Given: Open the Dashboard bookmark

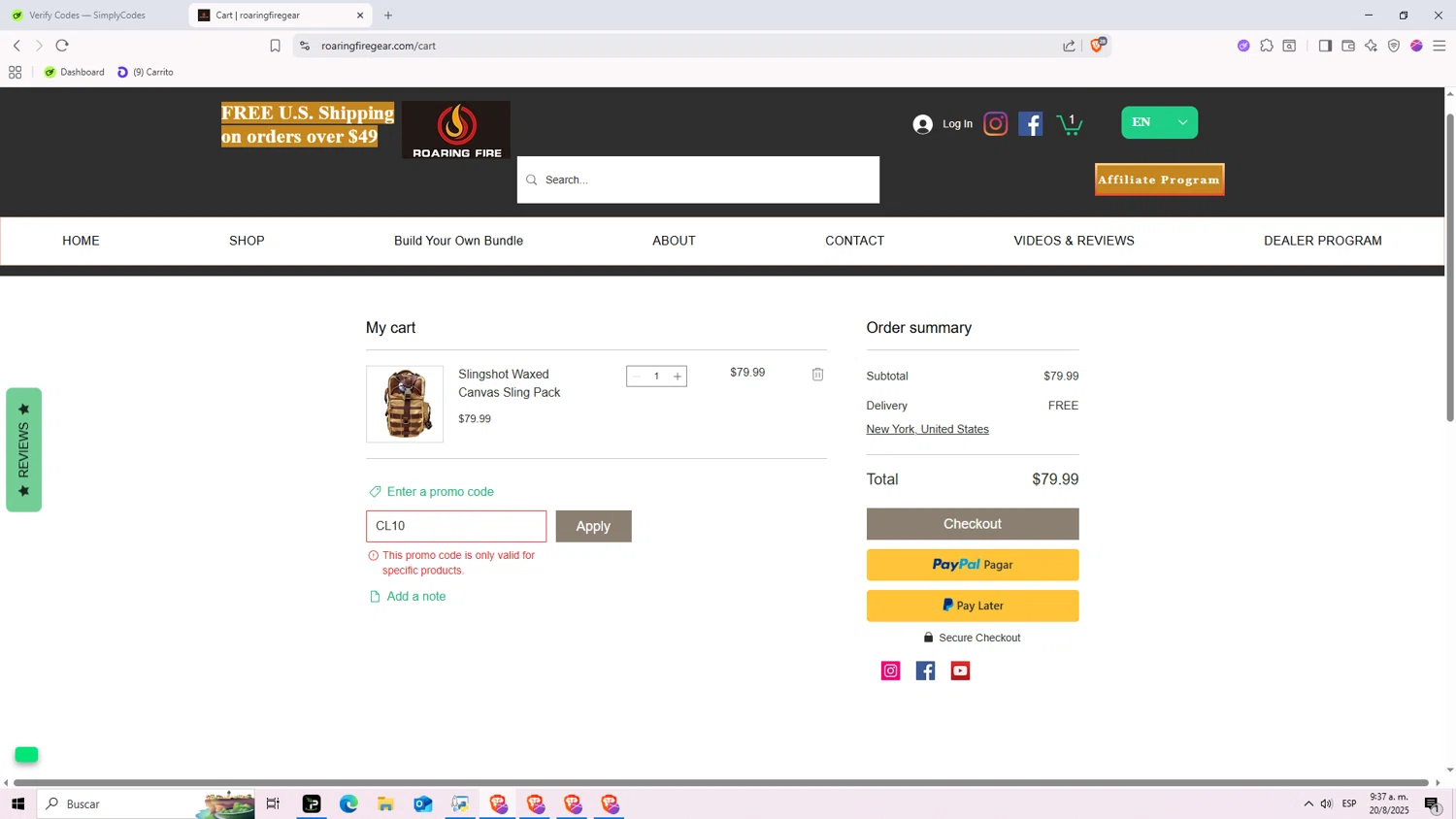Looking at the screenshot, I should click(74, 72).
